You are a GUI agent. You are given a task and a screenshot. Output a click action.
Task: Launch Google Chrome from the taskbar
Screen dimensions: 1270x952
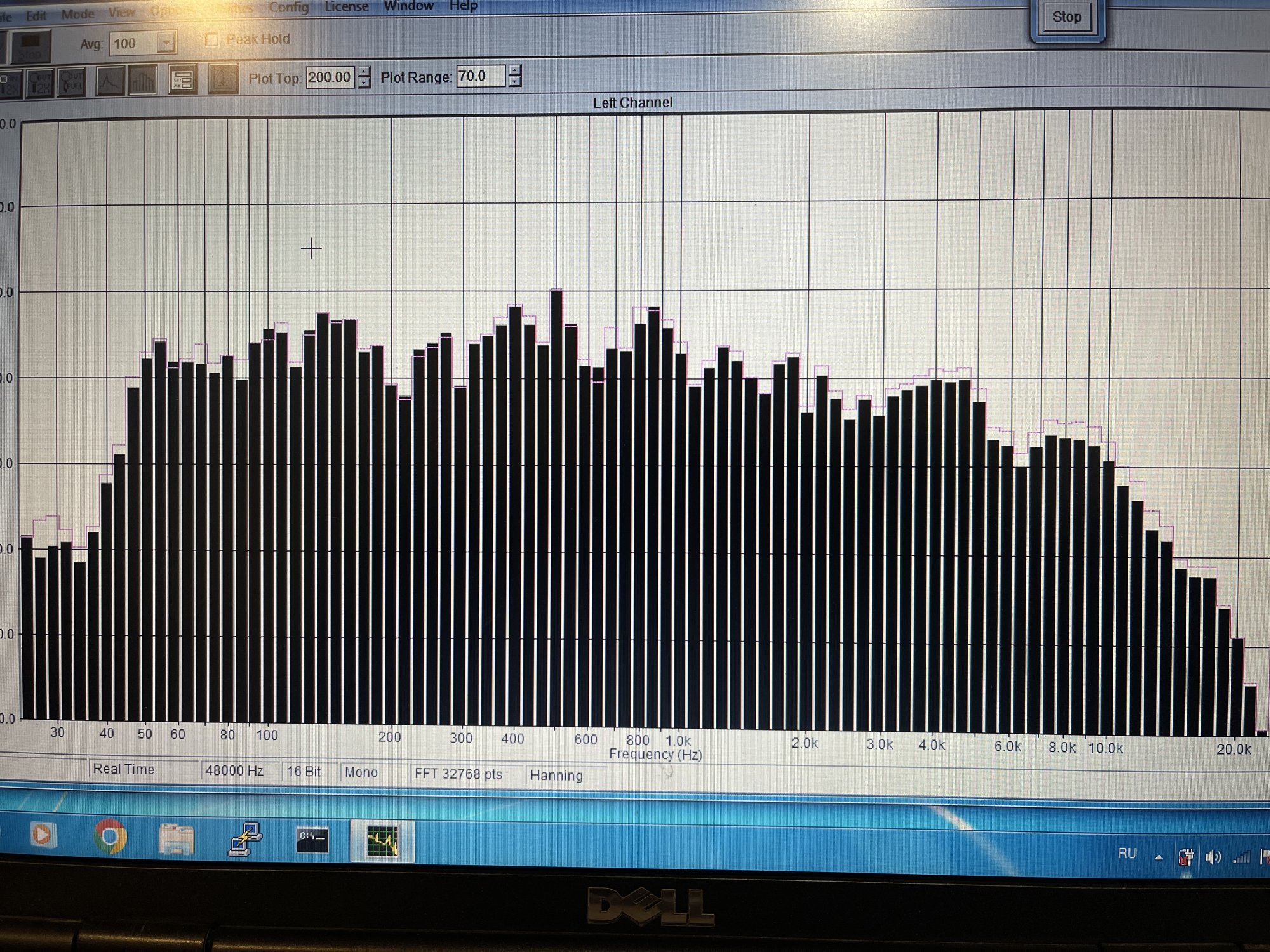pos(110,837)
